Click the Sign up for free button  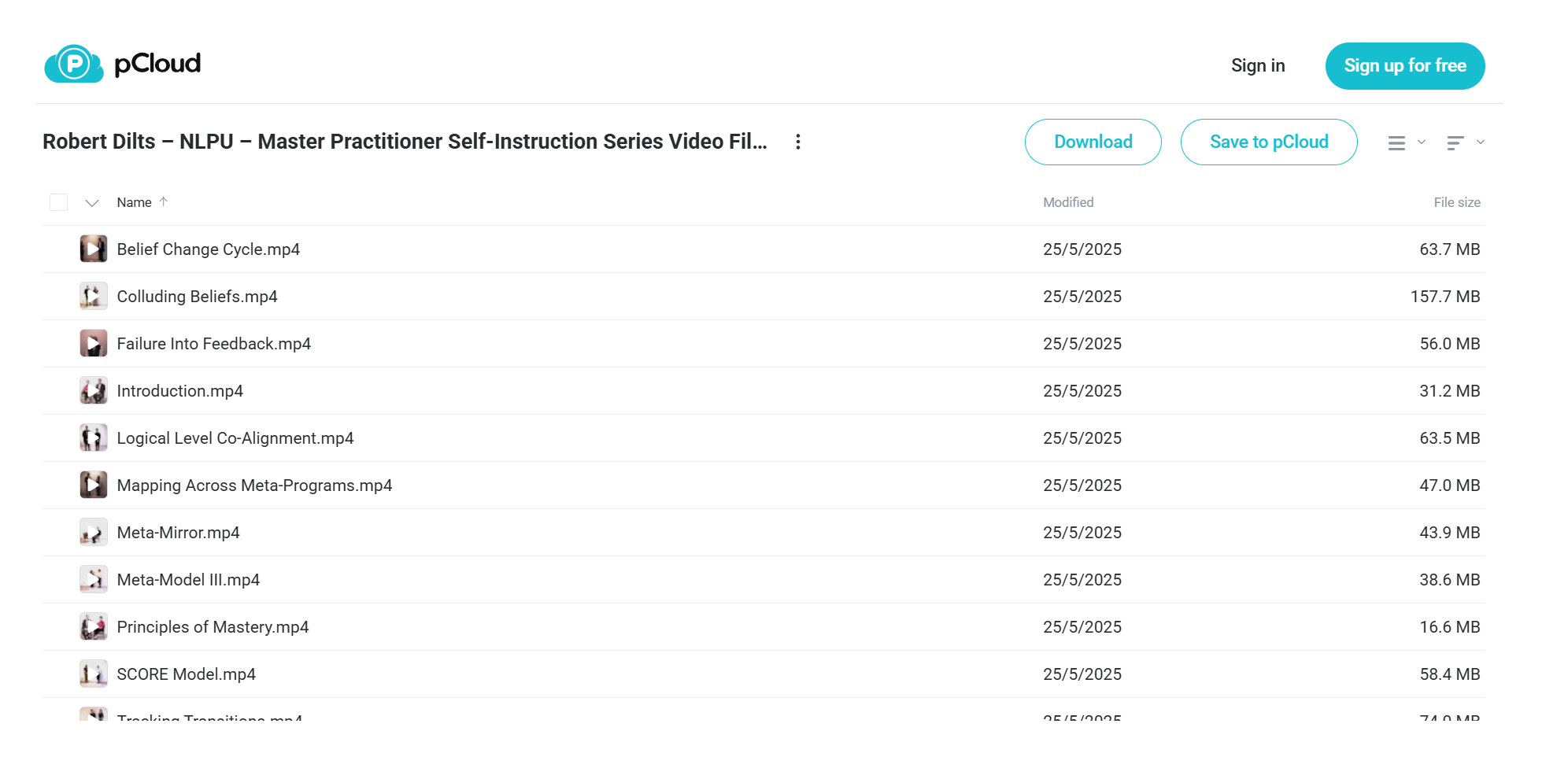[1405, 66]
